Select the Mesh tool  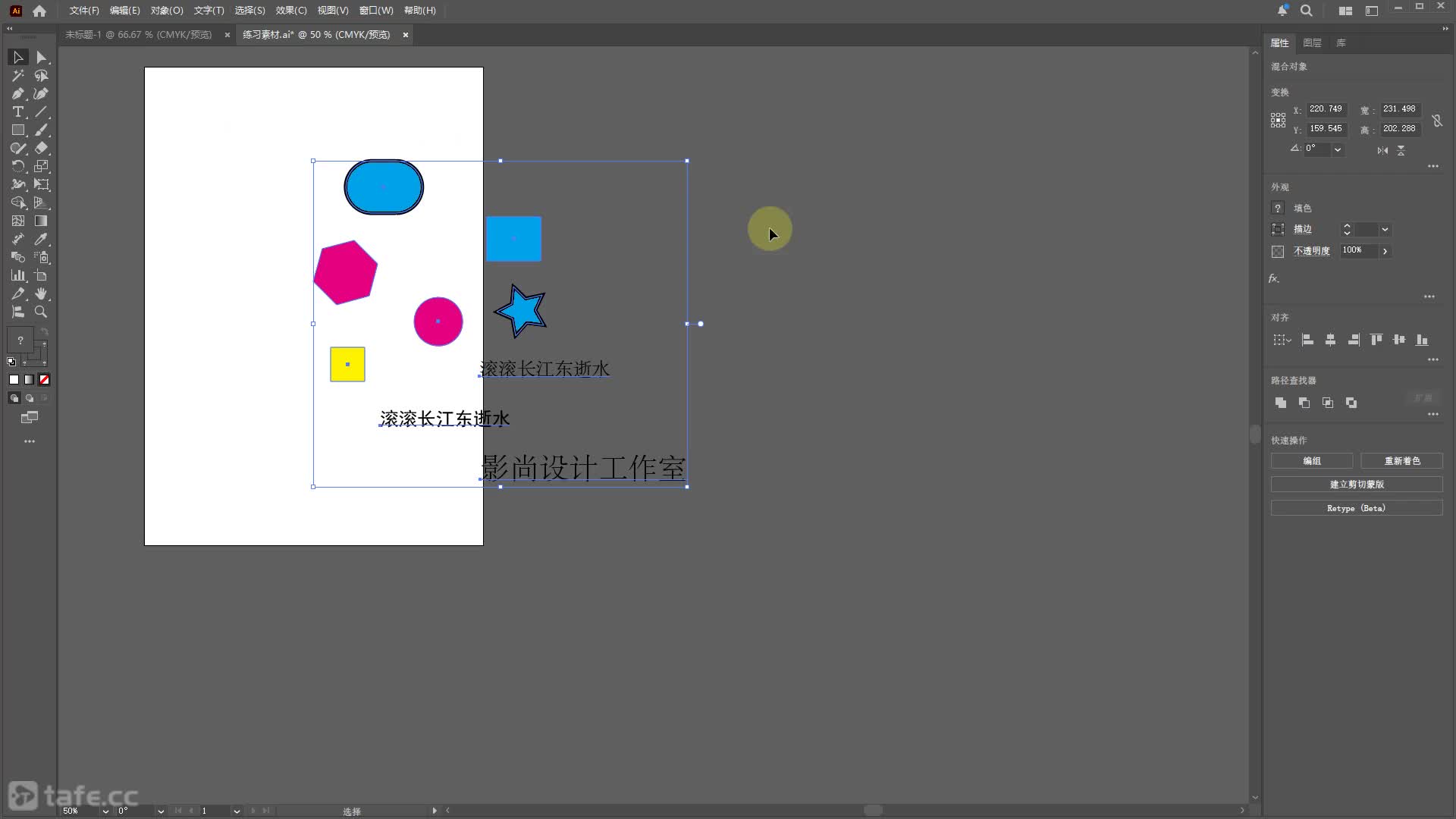pyautogui.click(x=18, y=221)
